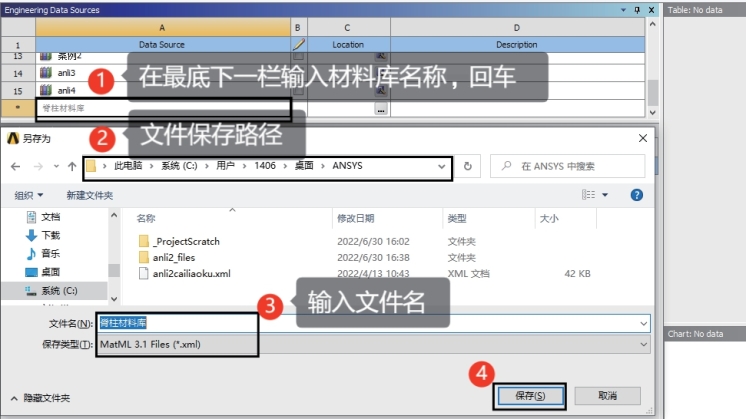Collapse folders with 隐藏文件夹

tap(40, 398)
